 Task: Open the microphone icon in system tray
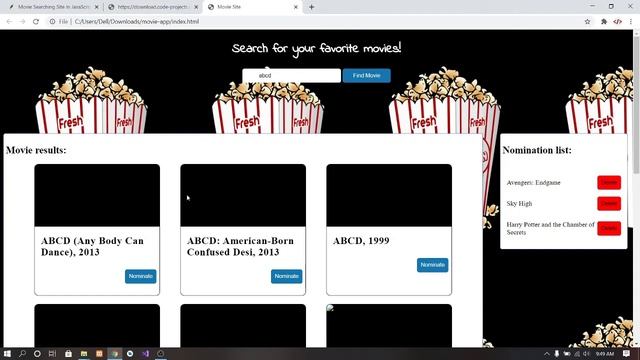(557, 353)
